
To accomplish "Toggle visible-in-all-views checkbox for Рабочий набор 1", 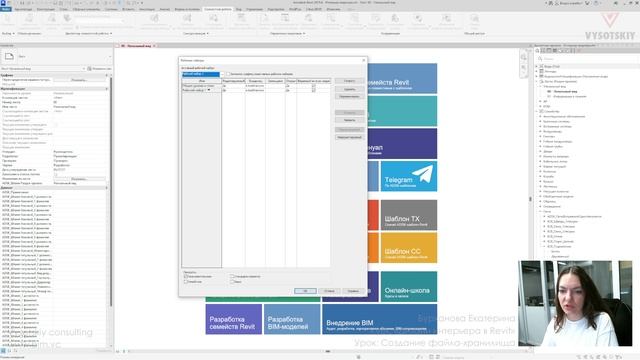I will [313, 90].
